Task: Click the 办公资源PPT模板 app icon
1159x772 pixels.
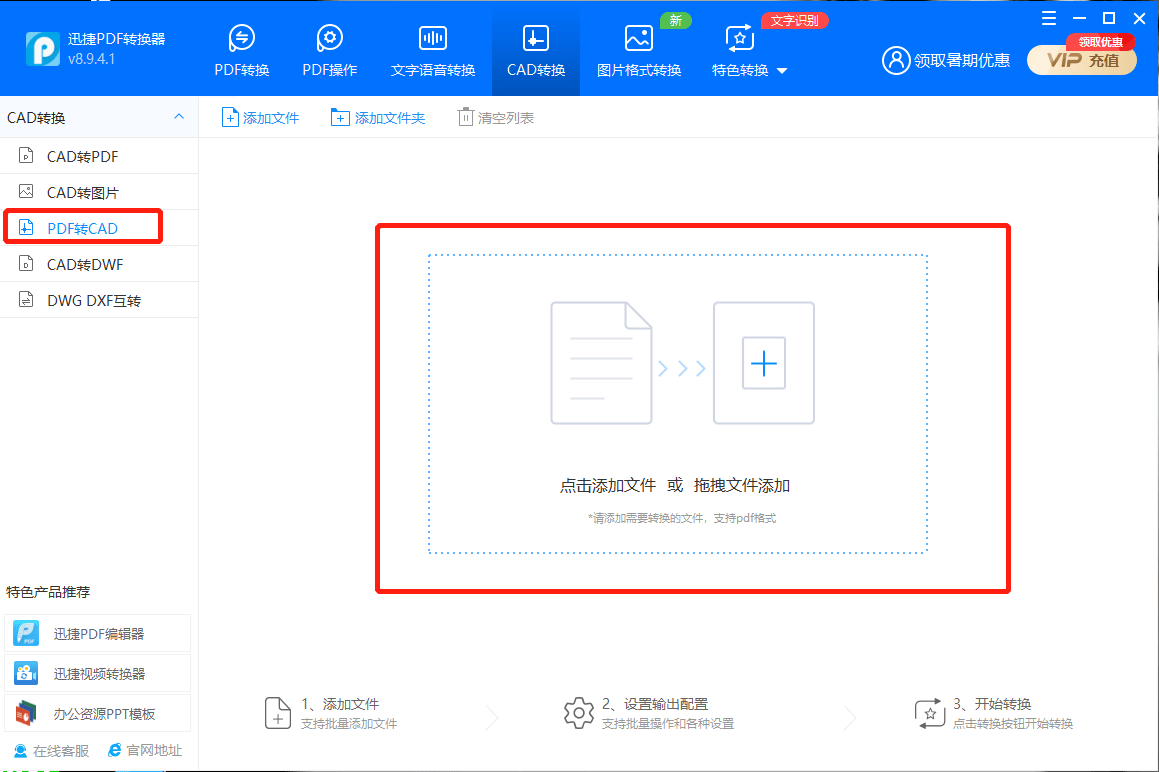Action: click(x=26, y=714)
